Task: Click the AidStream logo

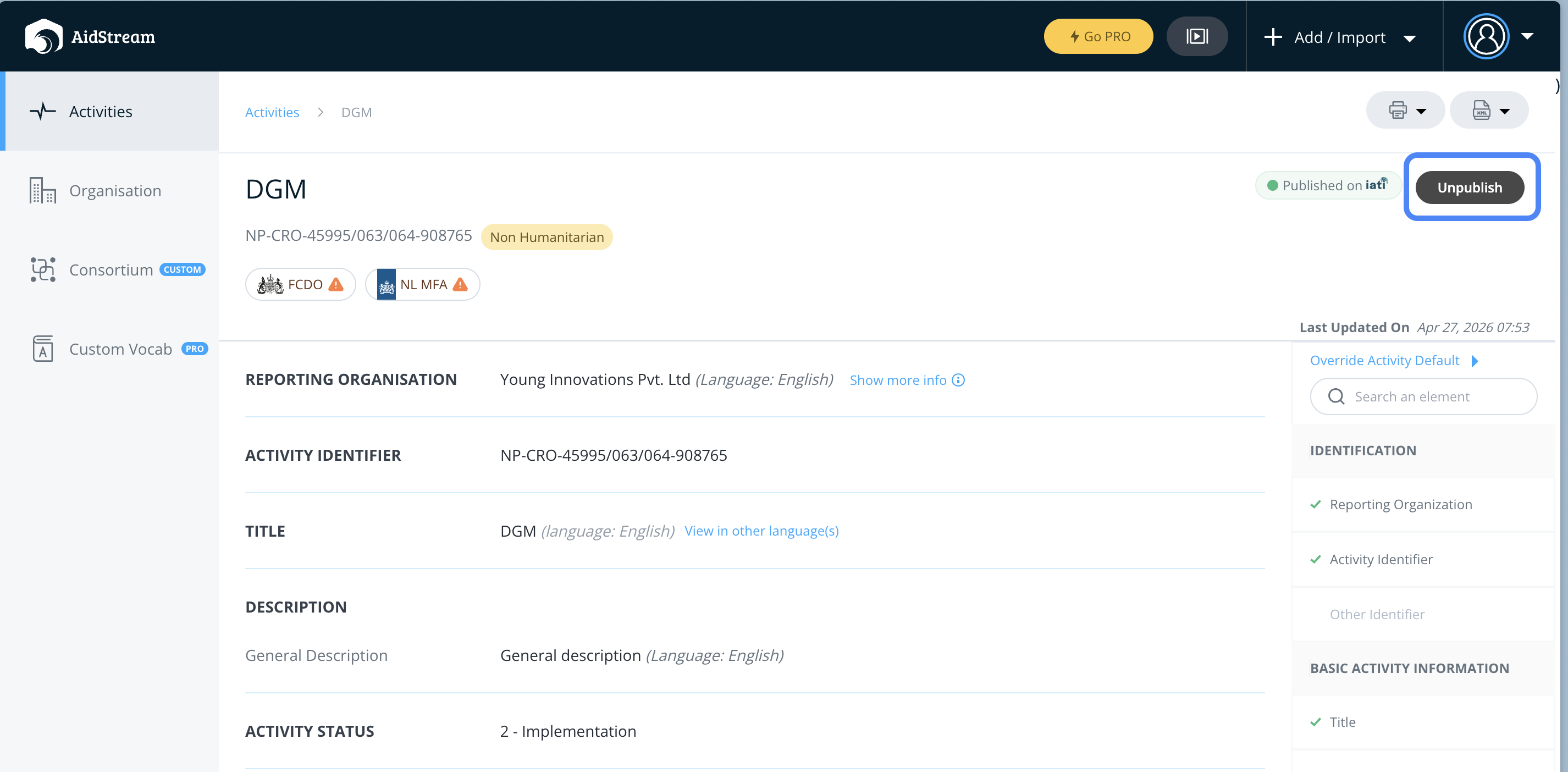Action: coord(90,36)
